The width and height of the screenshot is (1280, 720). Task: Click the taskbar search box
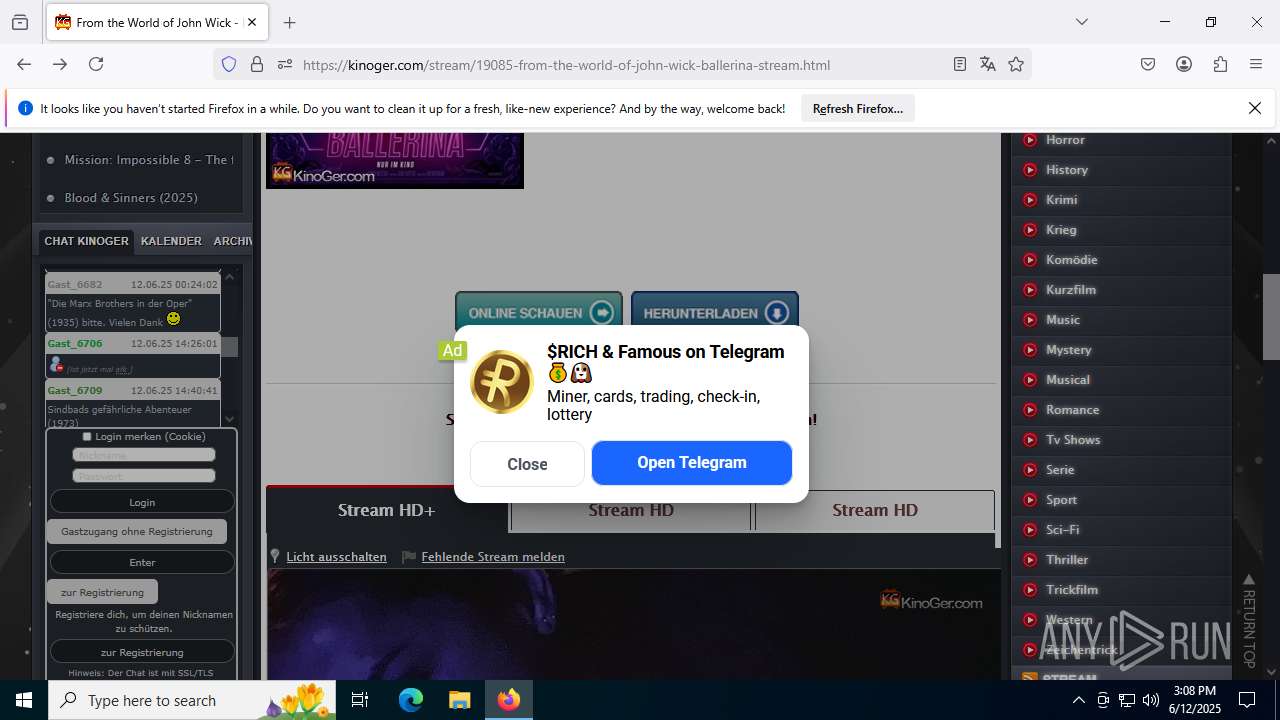point(192,700)
